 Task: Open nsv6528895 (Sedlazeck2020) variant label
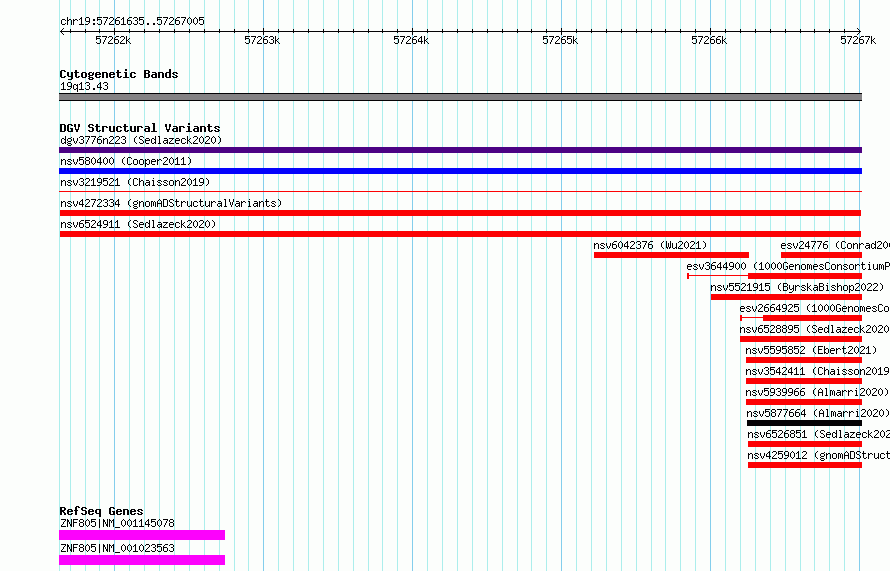[x=815, y=329]
